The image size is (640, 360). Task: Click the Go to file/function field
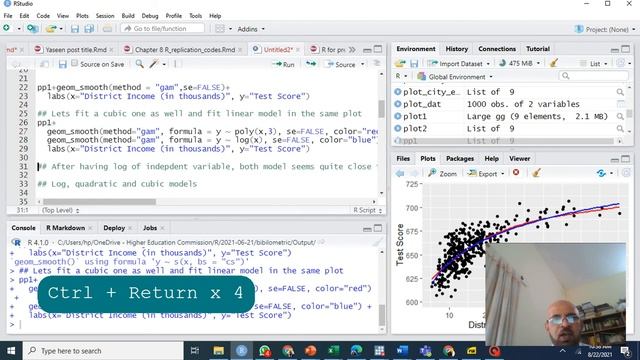click(x=162, y=29)
